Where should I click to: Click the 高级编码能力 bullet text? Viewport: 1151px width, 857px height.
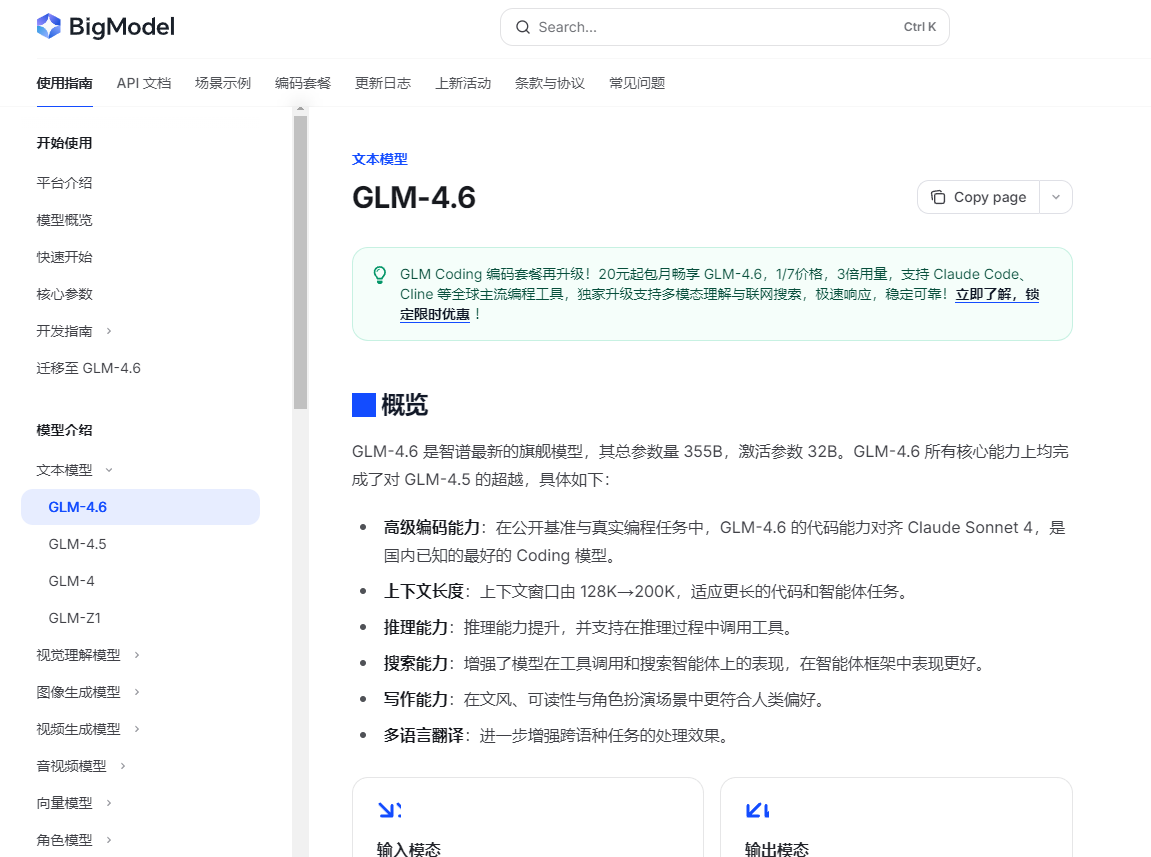[432, 527]
